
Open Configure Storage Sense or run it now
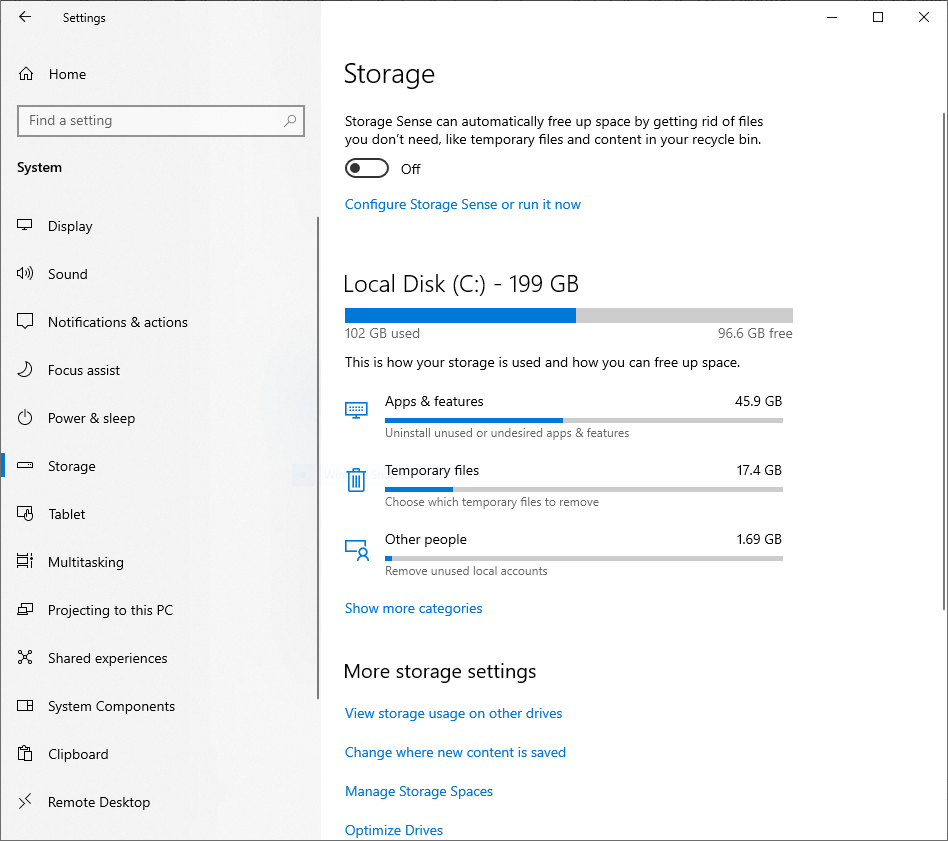pos(462,204)
